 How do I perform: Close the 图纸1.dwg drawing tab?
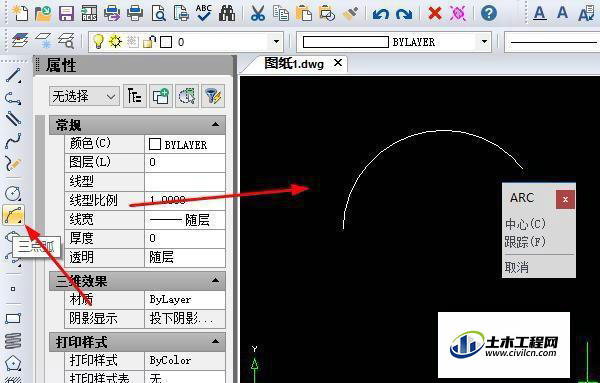[x=338, y=63]
